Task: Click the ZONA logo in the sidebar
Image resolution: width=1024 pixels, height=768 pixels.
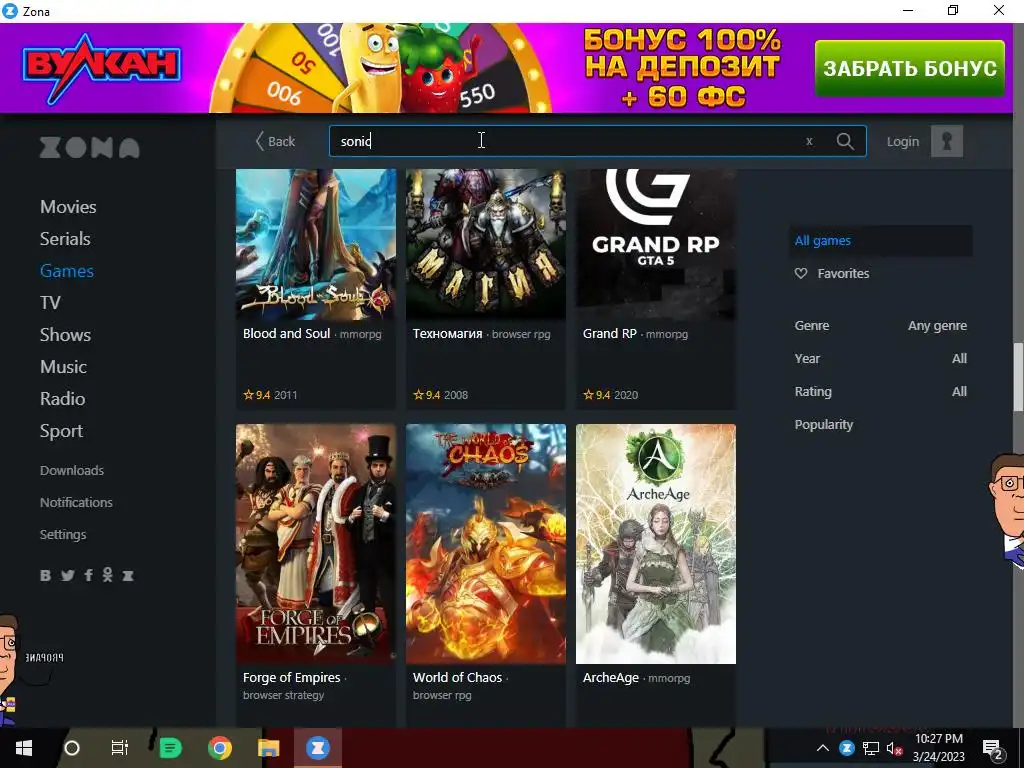Action: [x=89, y=148]
